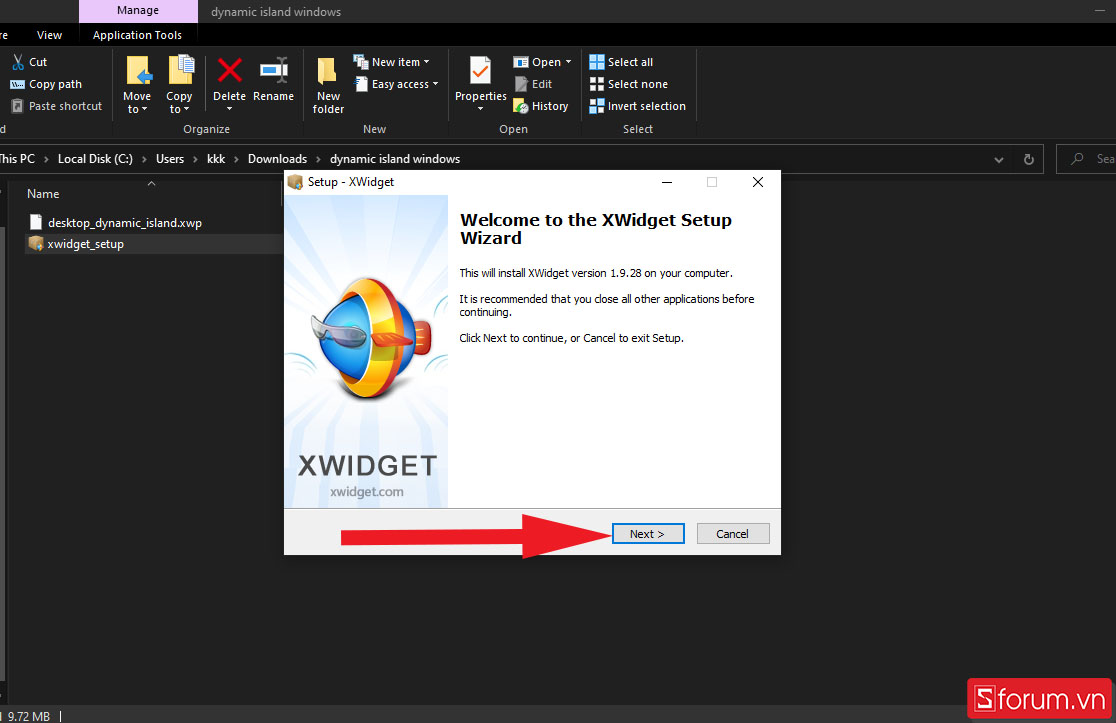Open the Copy to icon
This screenshot has height=723, width=1116.
click(181, 70)
